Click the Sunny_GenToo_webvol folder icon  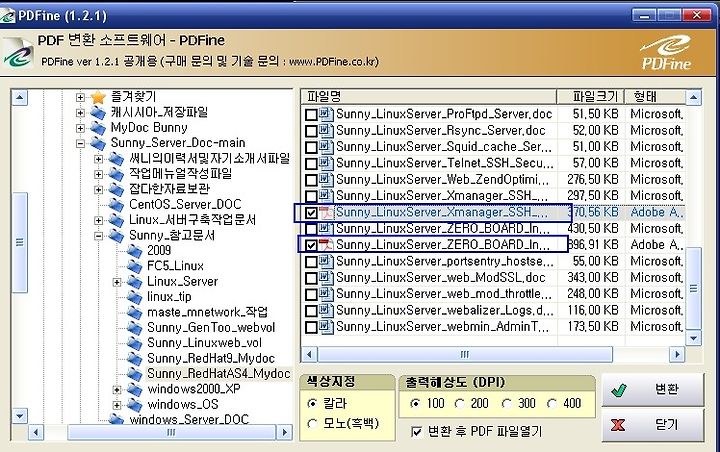click(135, 328)
